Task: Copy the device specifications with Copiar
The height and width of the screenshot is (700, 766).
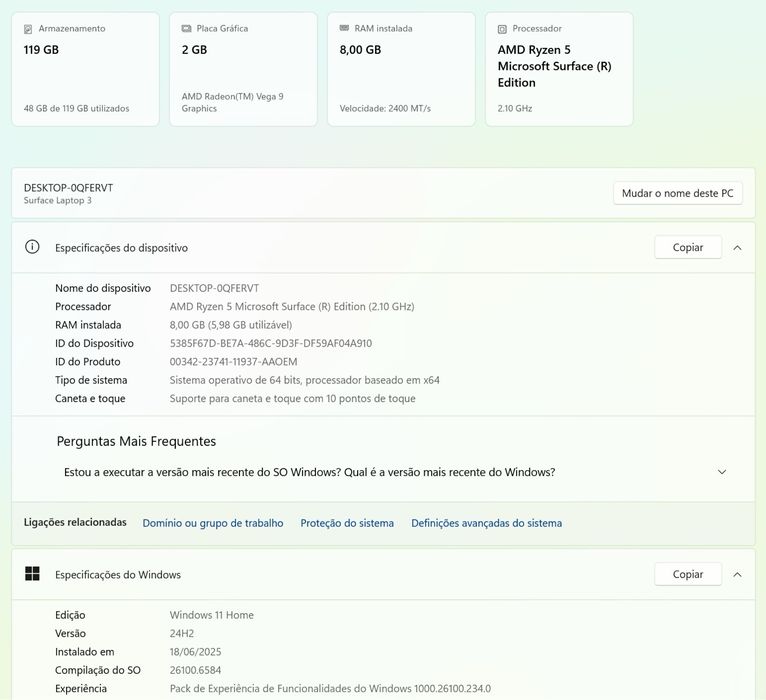Action: coord(687,247)
